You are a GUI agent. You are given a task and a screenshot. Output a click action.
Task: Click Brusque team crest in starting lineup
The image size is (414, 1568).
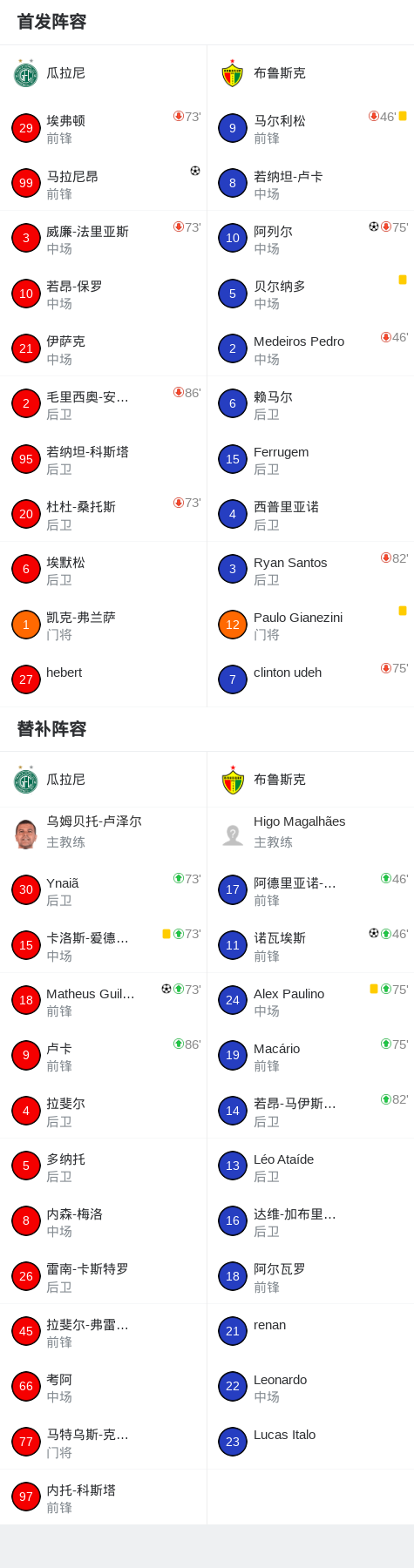pos(233,73)
